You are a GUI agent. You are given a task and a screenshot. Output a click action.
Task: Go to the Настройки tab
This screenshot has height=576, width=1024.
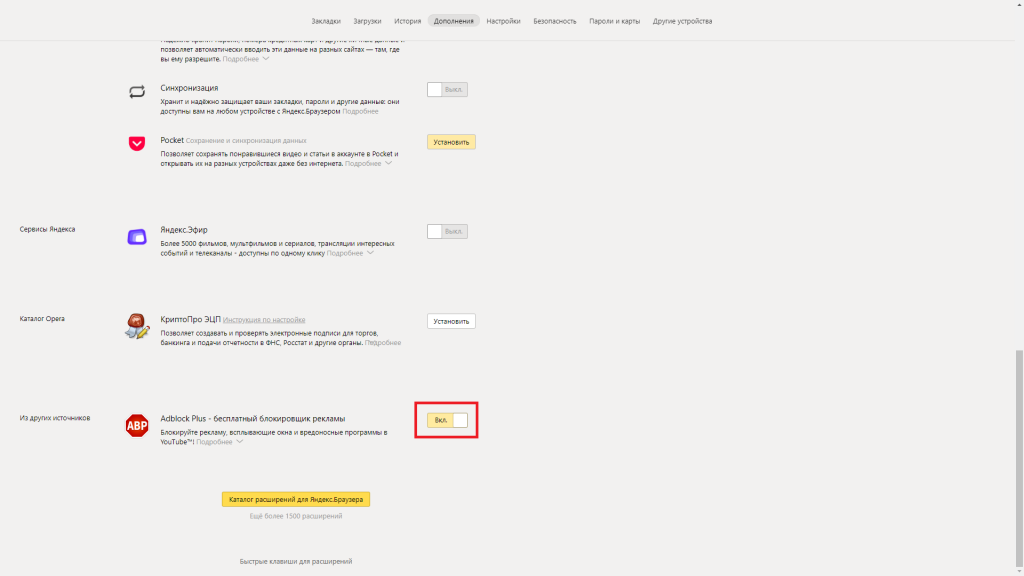(x=504, y=21)
